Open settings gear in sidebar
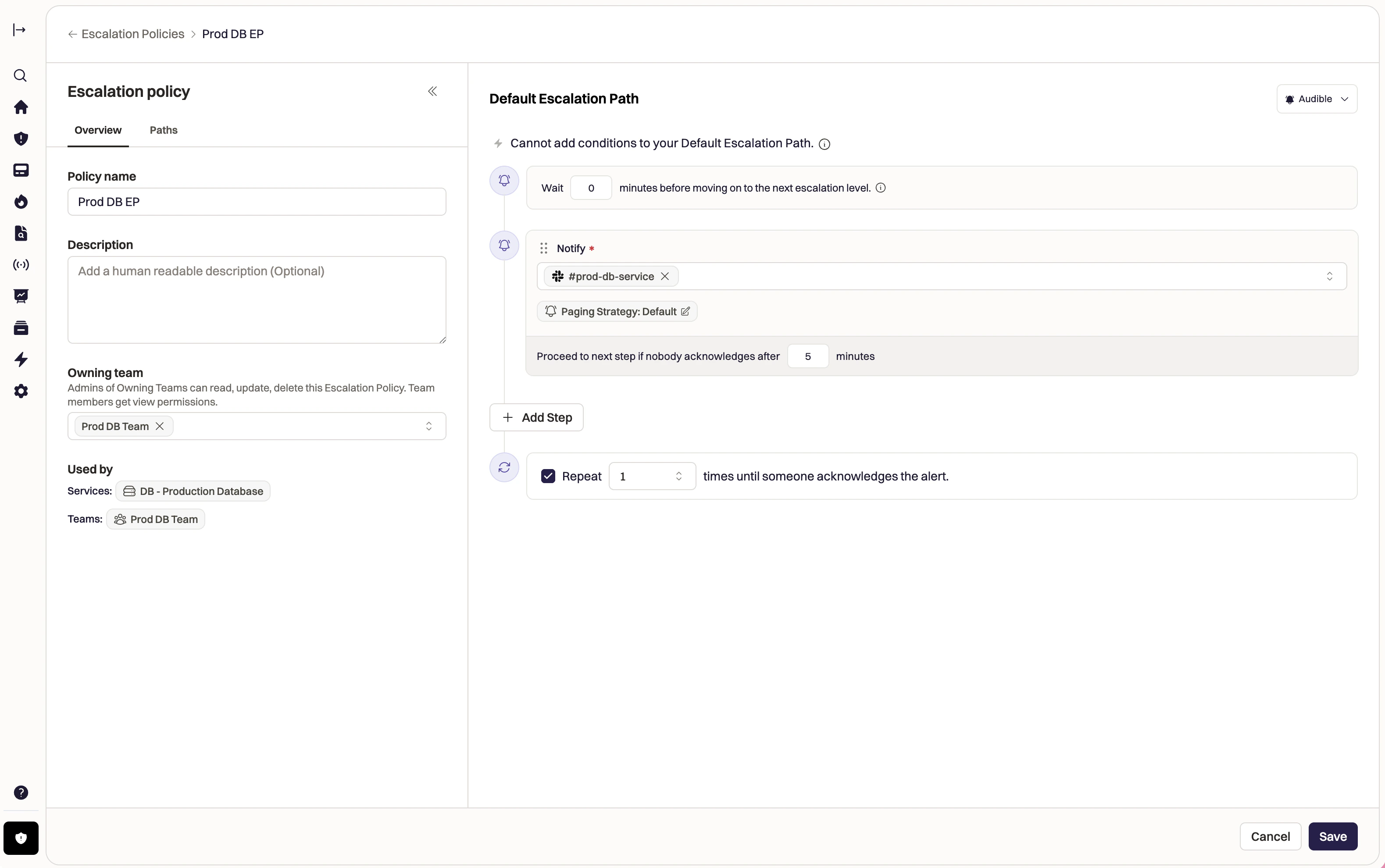1385x868 pixels. tap(21, 391)
